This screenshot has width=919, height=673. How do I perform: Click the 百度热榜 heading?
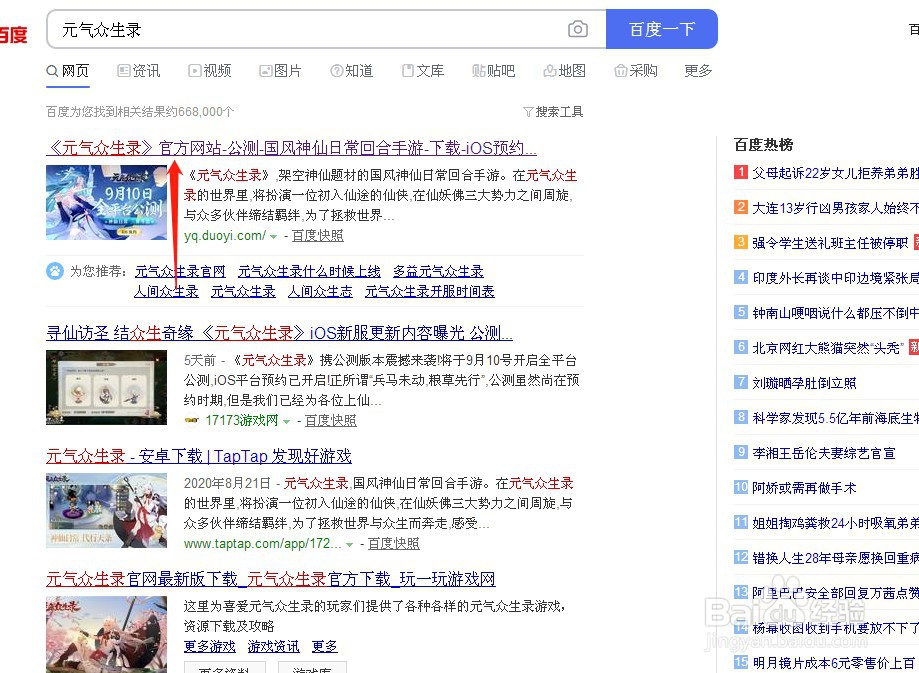point(764,145)
